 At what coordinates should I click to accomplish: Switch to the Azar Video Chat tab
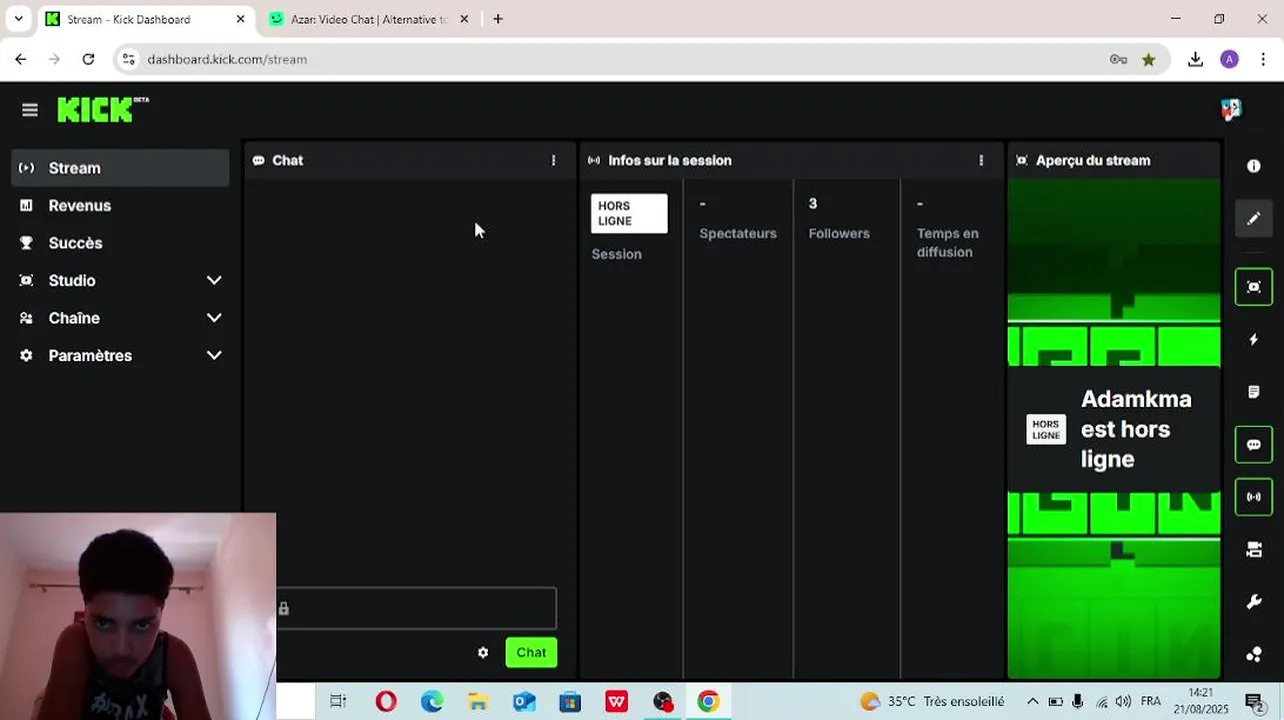367,19
